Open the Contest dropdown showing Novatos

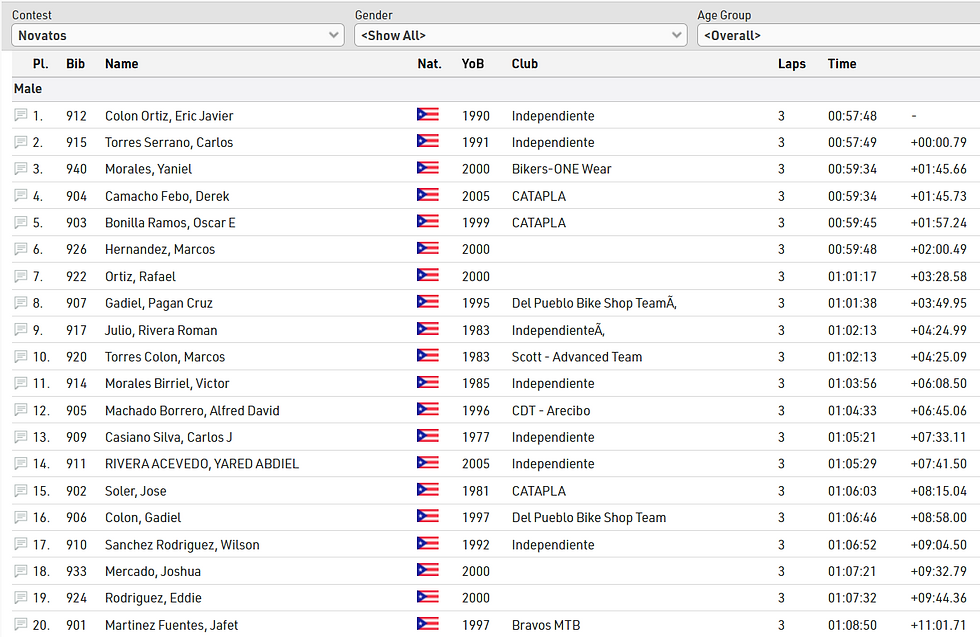[x=178, y=36]
